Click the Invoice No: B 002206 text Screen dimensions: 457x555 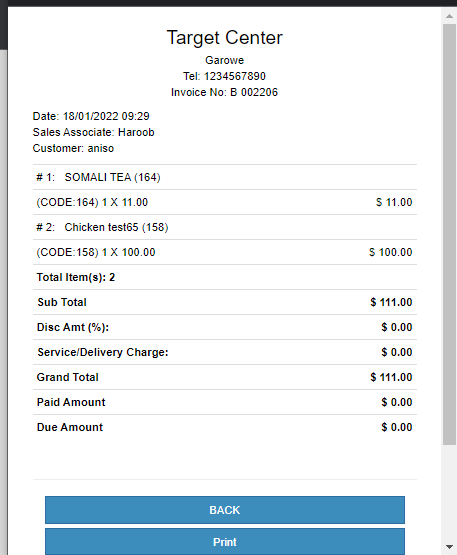(224, 92)
